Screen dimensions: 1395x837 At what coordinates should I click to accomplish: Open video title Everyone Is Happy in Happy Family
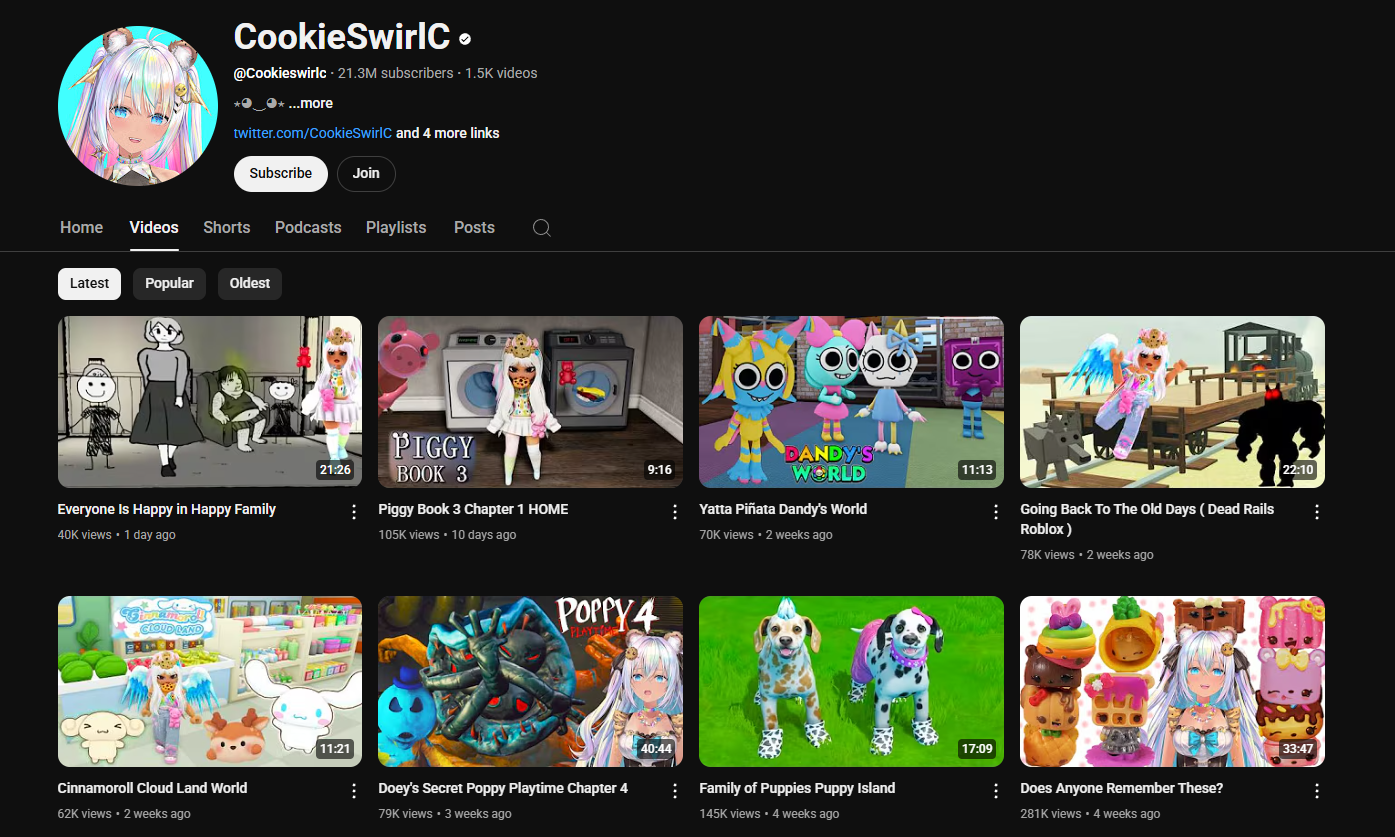(x=167, y=509)
